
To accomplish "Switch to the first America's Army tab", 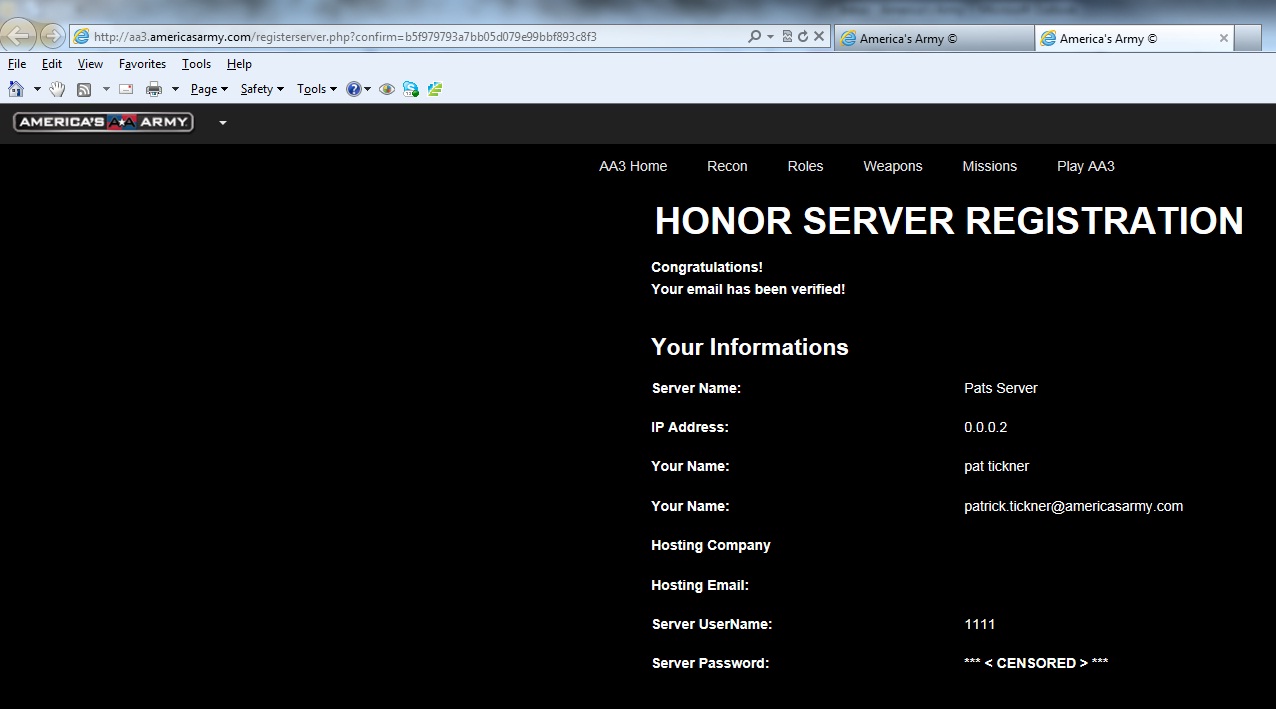I will (x=934, y=39).
